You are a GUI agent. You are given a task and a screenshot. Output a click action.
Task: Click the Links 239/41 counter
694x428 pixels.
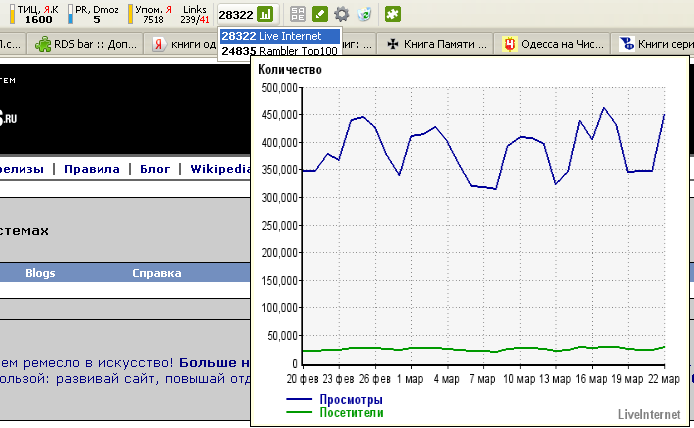195,15
